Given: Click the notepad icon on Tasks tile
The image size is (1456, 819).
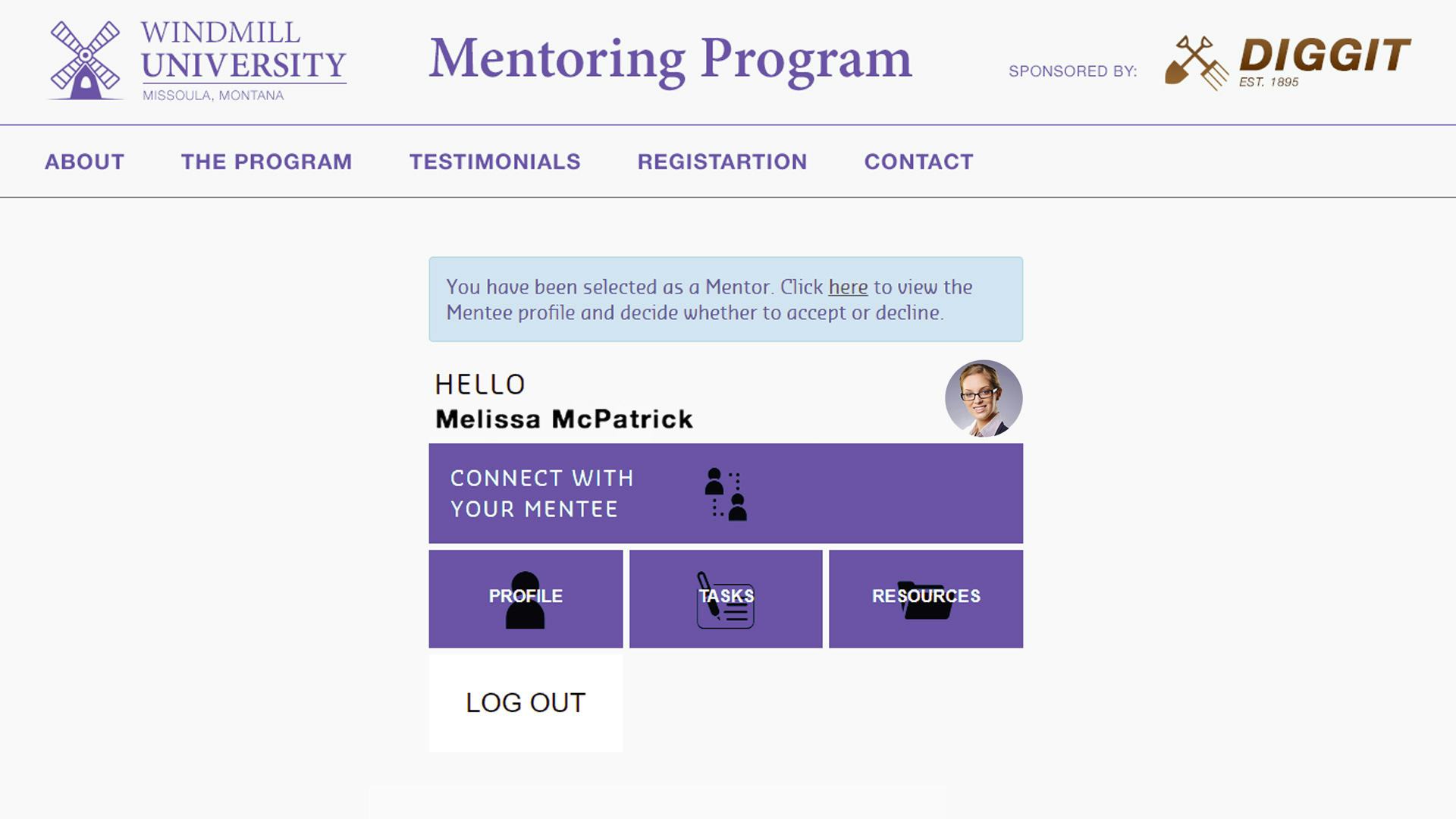Looking at the screenshot, I should click(724, 603).
